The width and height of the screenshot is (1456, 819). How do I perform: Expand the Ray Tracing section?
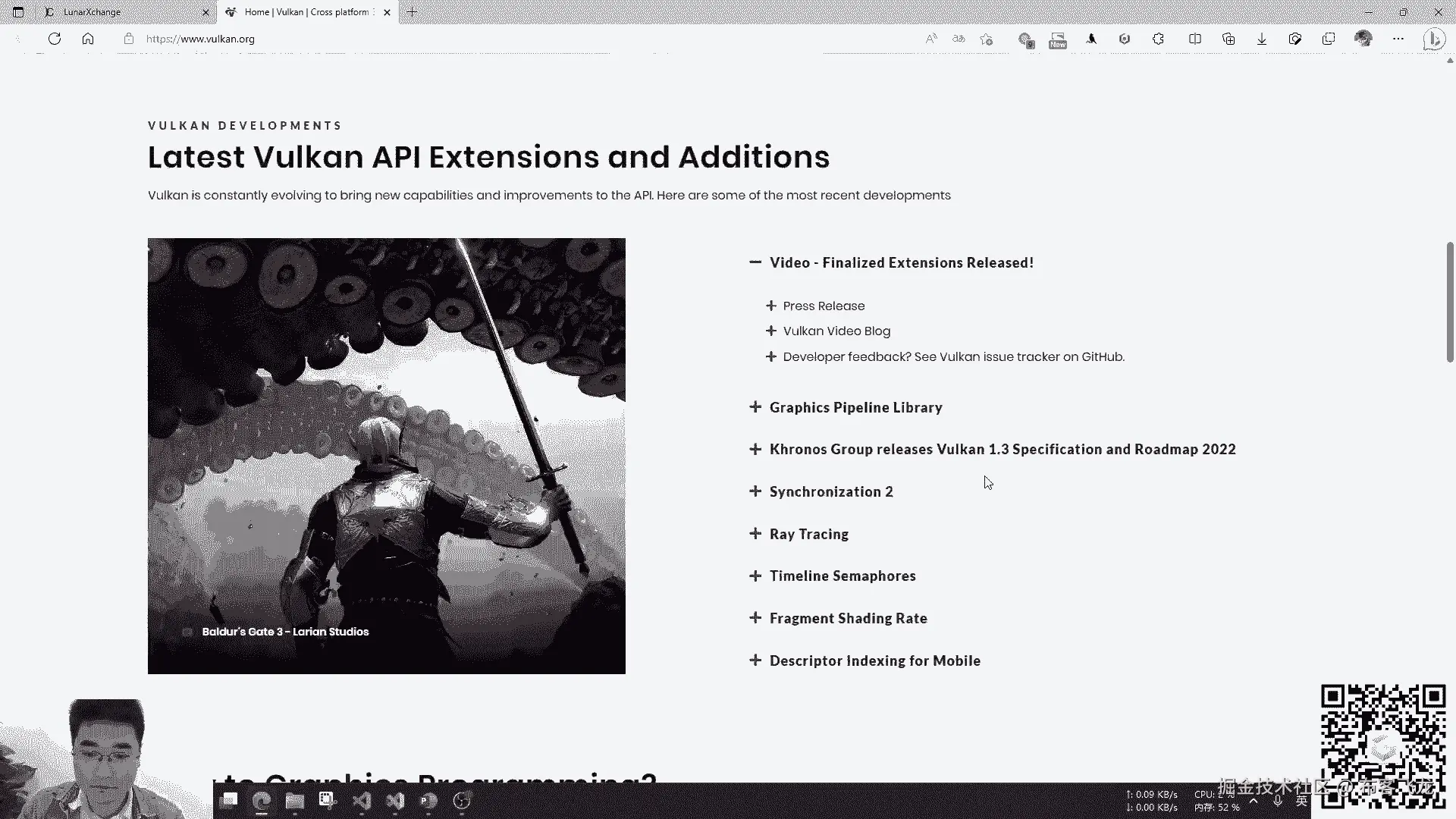[808, 534]
